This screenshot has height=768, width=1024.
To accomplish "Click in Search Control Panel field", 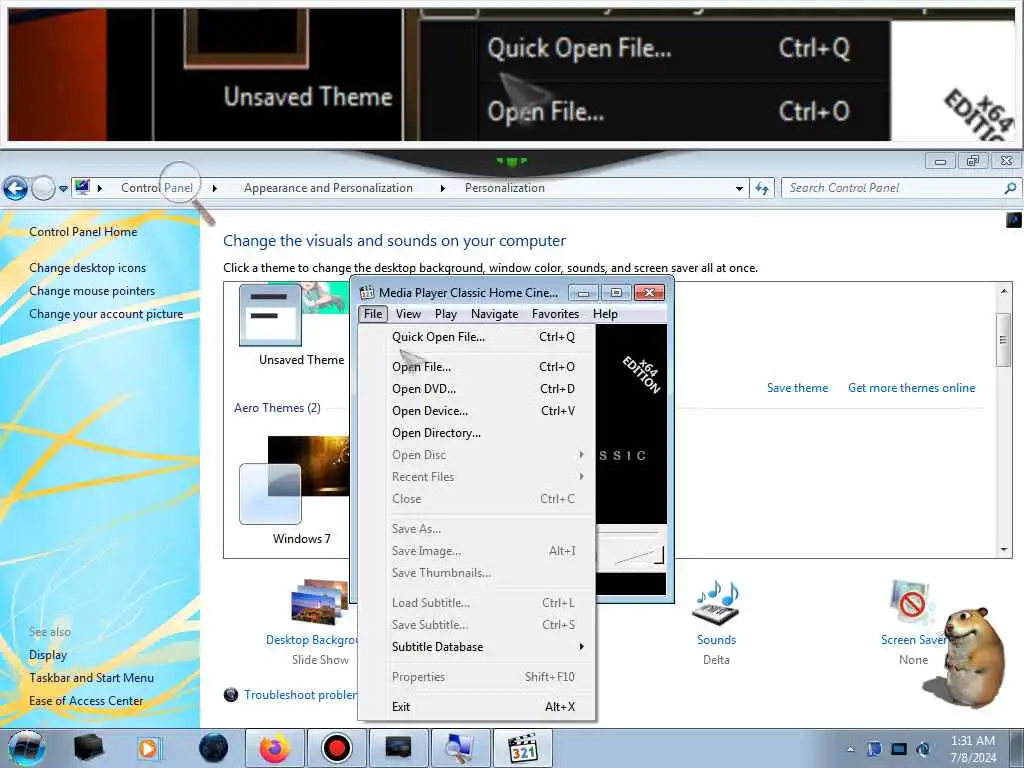I will click(891, 188).
